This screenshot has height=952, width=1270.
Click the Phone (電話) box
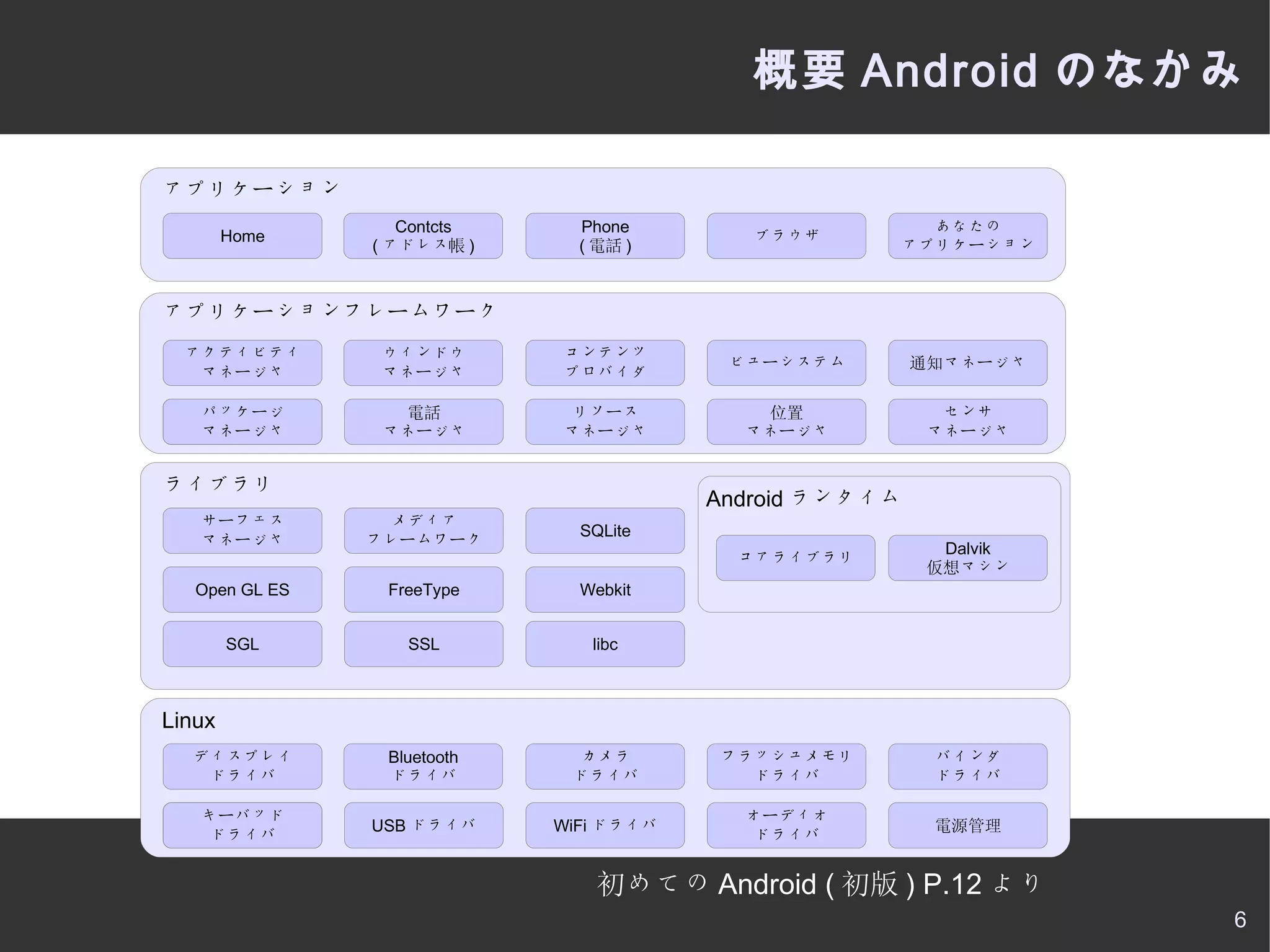605,236
